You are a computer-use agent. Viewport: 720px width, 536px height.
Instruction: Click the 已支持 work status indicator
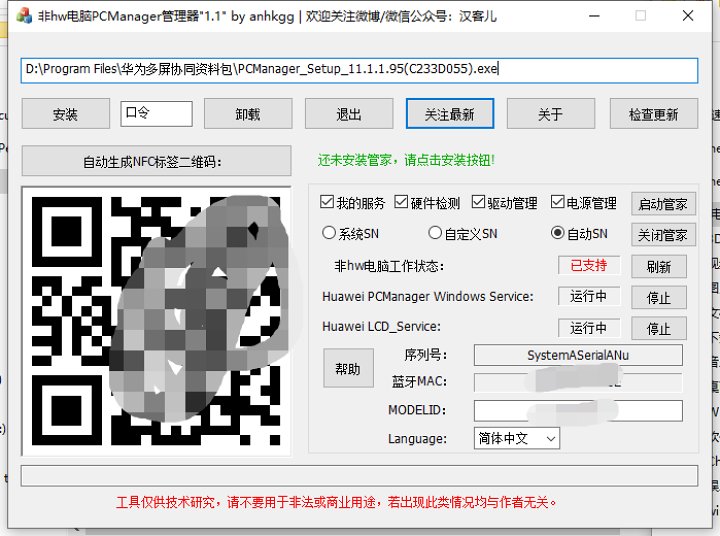589,265
